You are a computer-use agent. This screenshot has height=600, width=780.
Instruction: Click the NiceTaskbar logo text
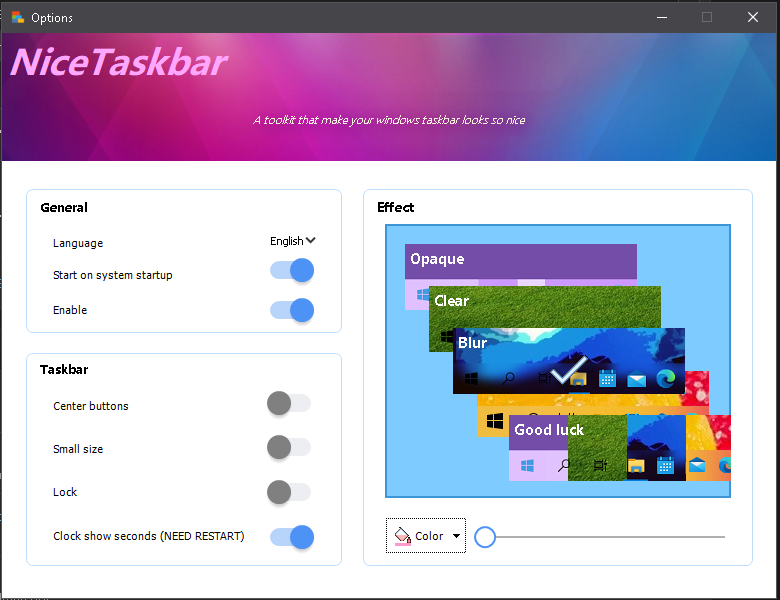[118, 63]
